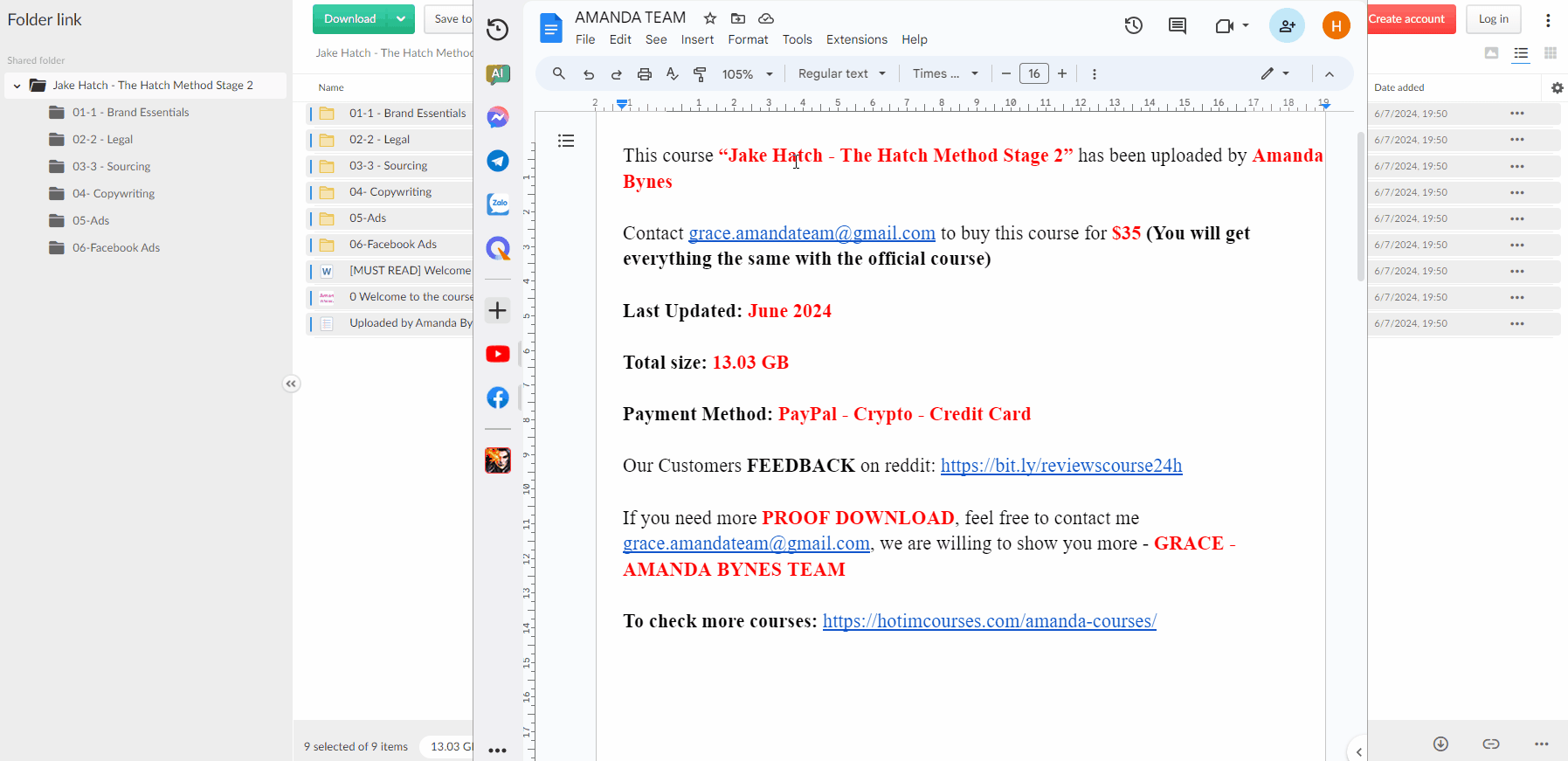Show the document outline icon
Image resolution: width=1568 pixels, height=761 pixels.
click(x=566, y=141)
